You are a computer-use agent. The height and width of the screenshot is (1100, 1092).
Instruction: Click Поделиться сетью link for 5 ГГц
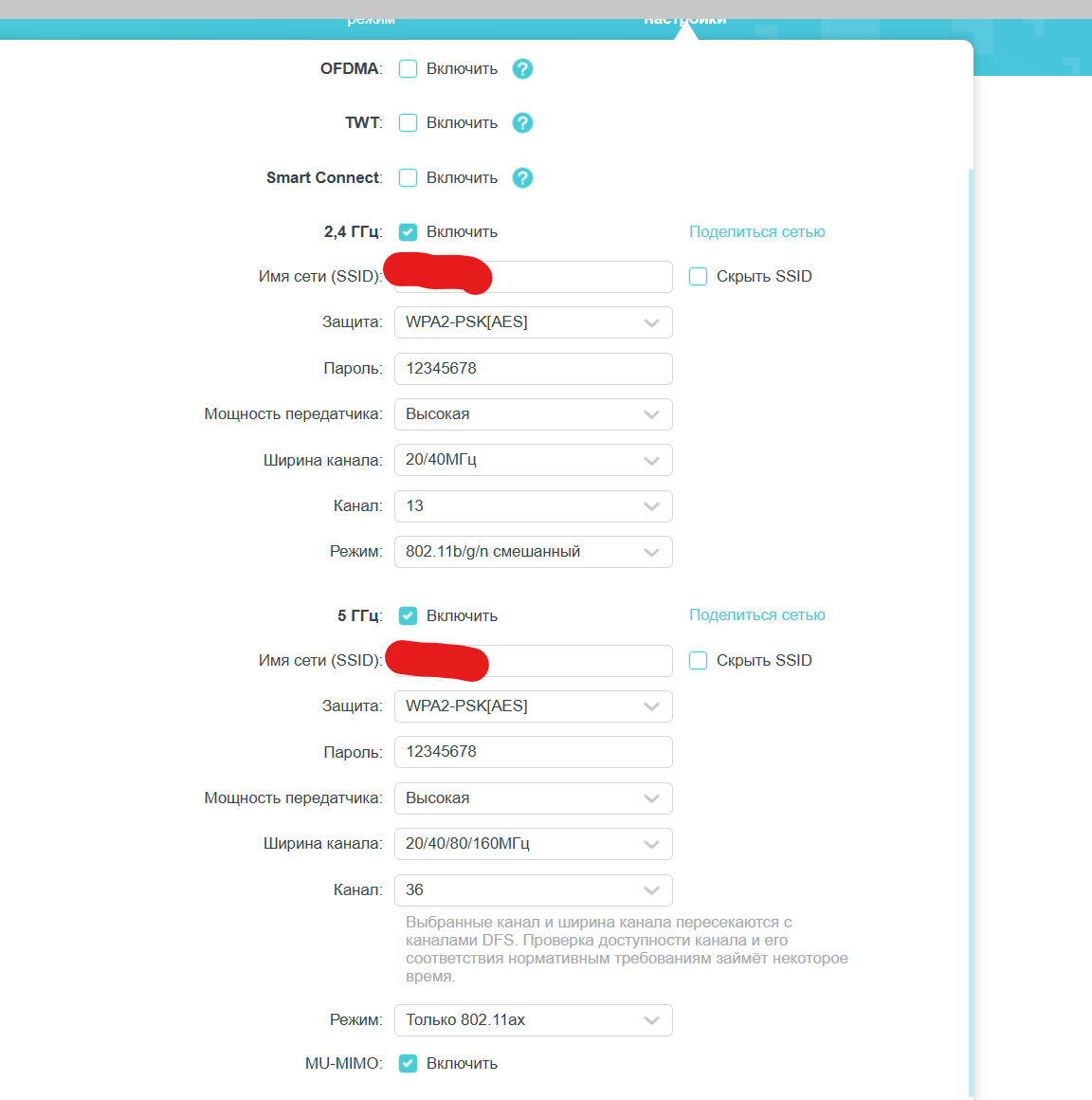click(756, 615)
